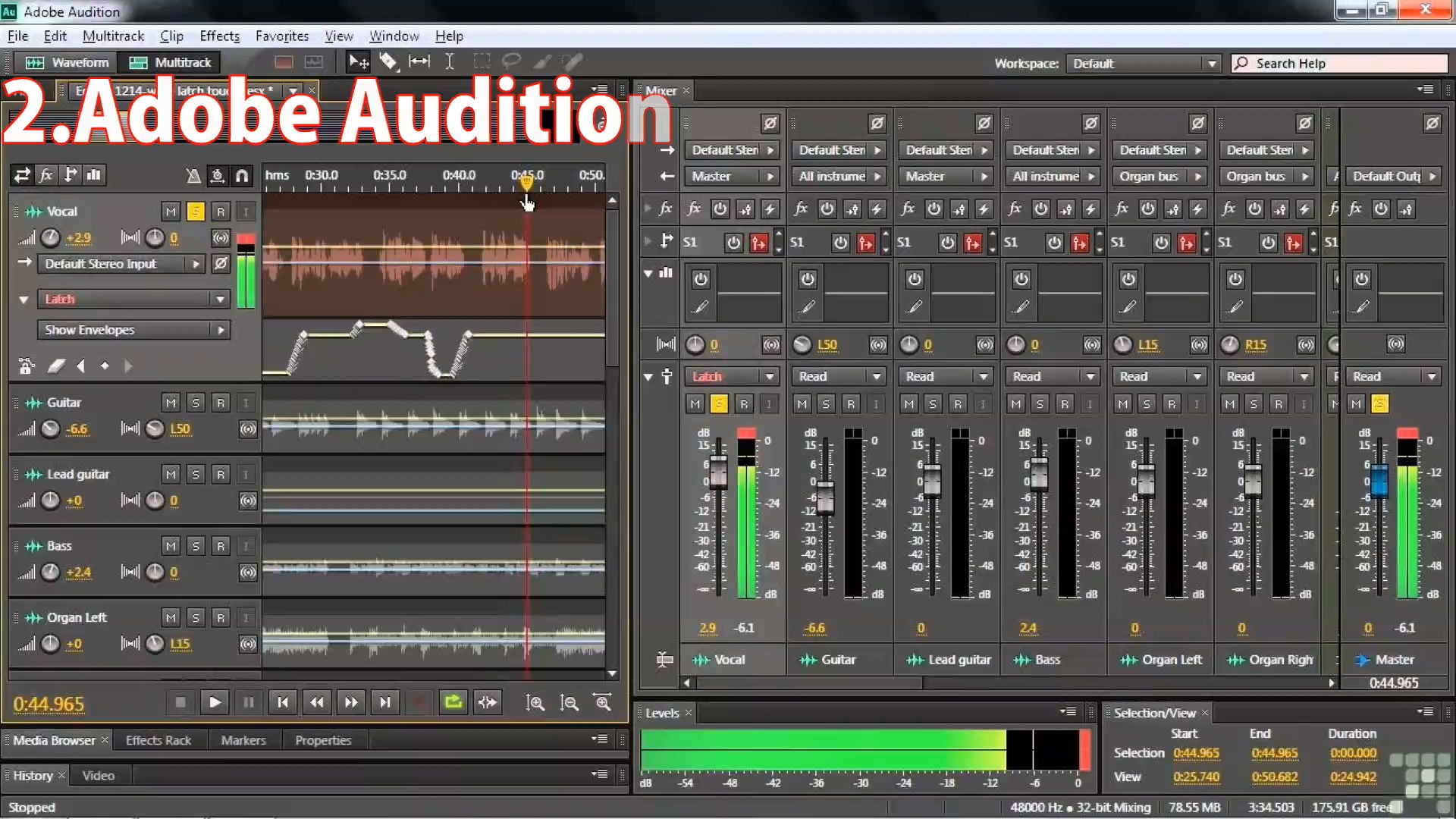Expand the Show Envelopes menu

133,330
